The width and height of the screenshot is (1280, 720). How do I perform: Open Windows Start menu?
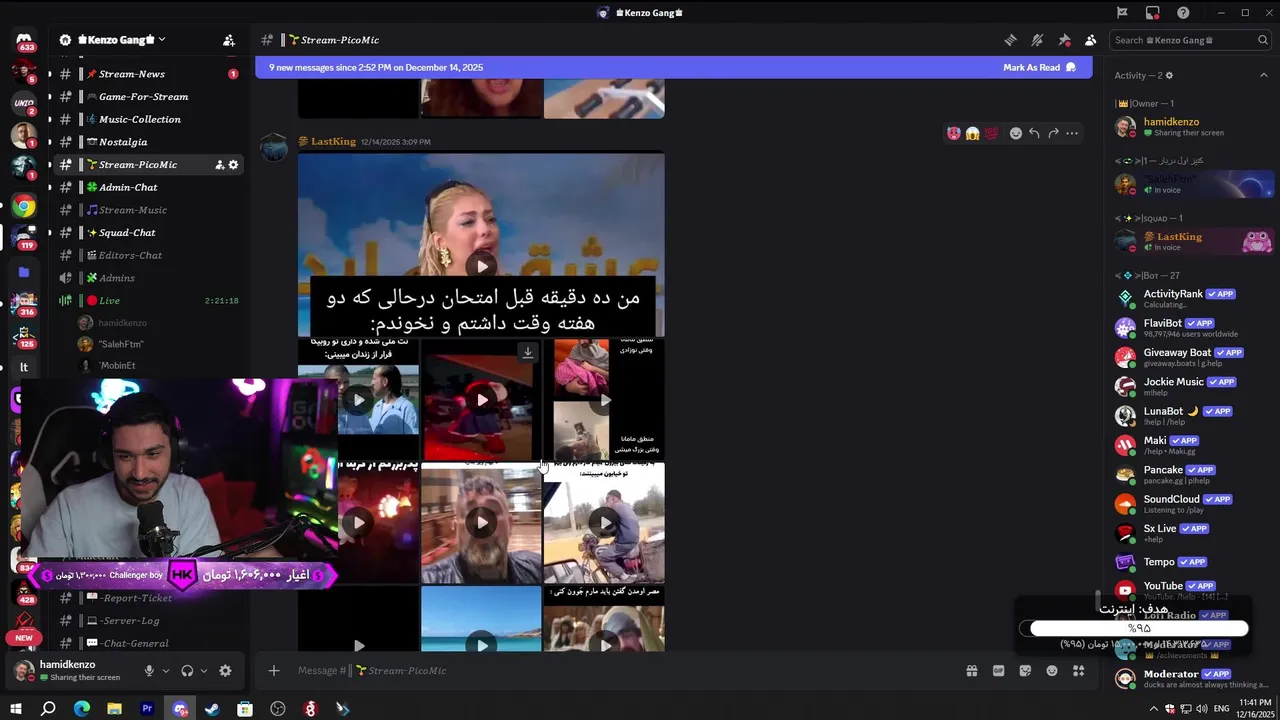pos(15,709)
